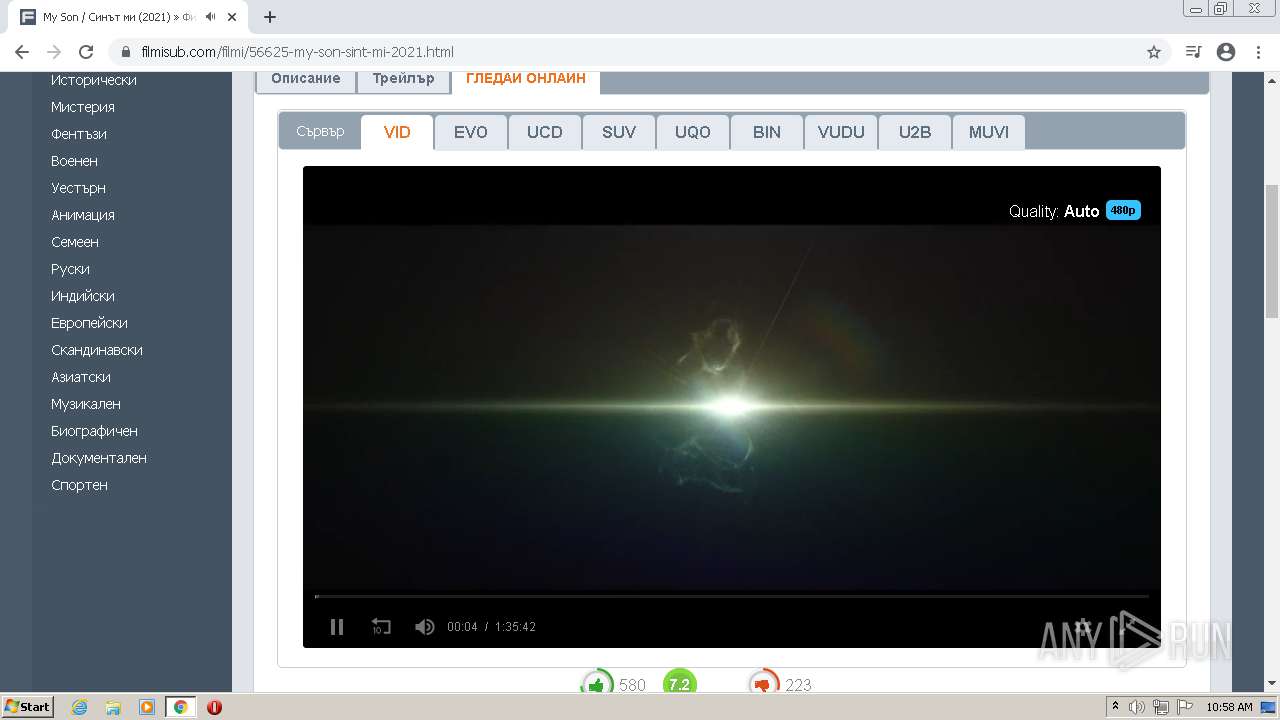Viewport: 1280px width, 720px height.
Task: Click the green thumbs-up like icon
Action: click(x=597, y=684)
